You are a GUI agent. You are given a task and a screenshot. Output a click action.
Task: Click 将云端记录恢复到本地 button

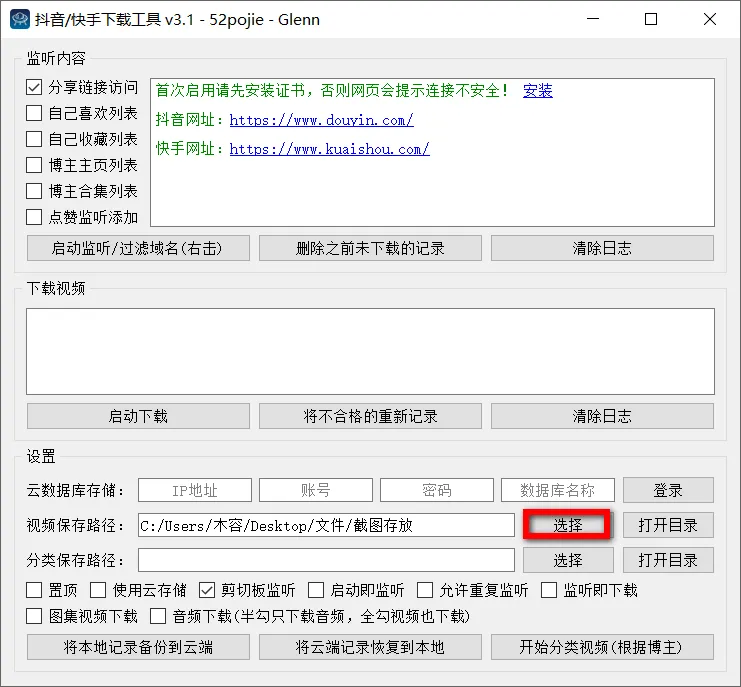pos(370,647)
